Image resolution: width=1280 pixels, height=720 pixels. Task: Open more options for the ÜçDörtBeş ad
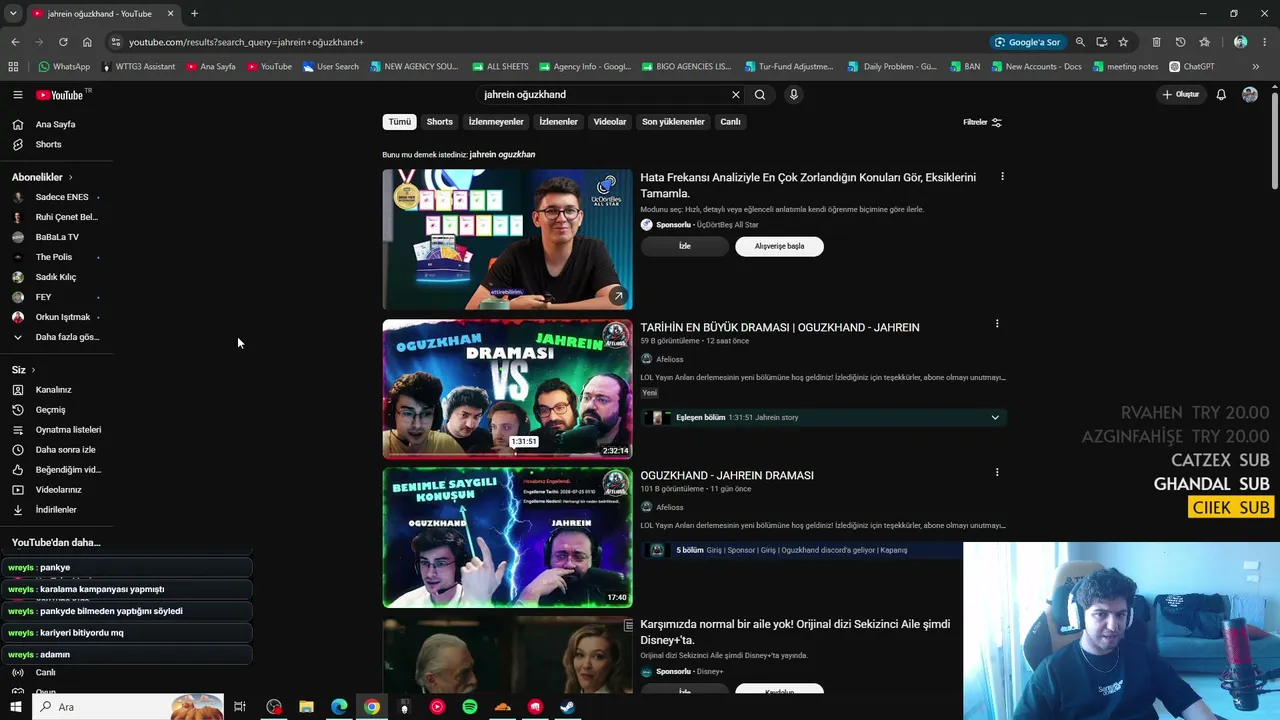click(x=1002, y=177)
